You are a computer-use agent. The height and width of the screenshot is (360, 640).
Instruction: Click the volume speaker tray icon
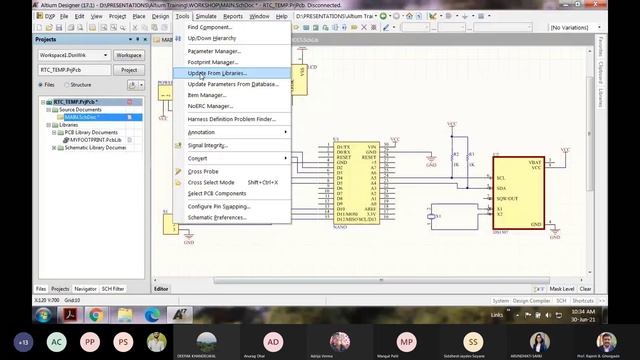click(548, 315)
